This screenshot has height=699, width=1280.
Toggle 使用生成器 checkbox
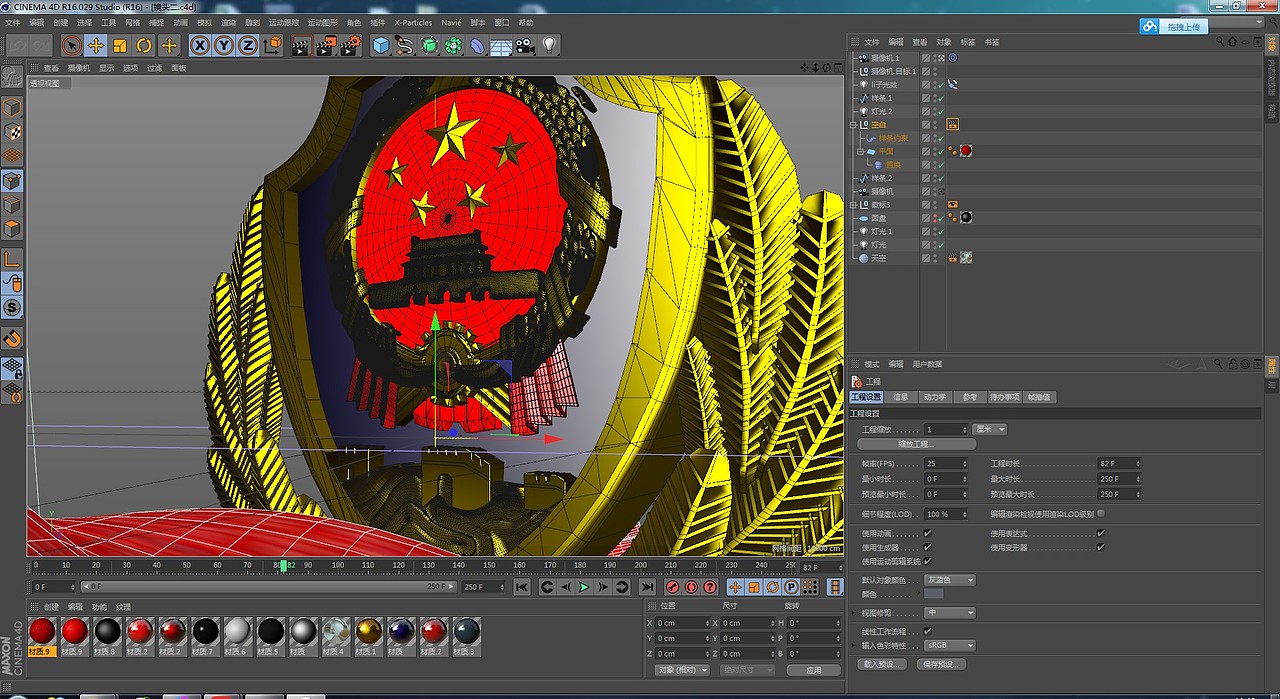(927, 548)
